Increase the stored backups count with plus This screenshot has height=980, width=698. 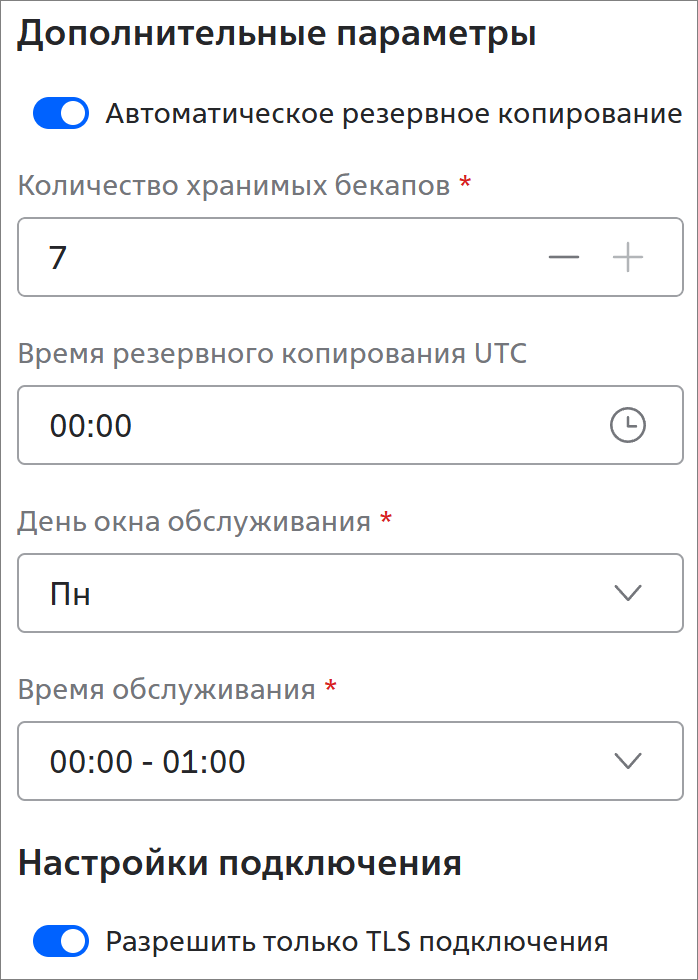pos(628,259)
